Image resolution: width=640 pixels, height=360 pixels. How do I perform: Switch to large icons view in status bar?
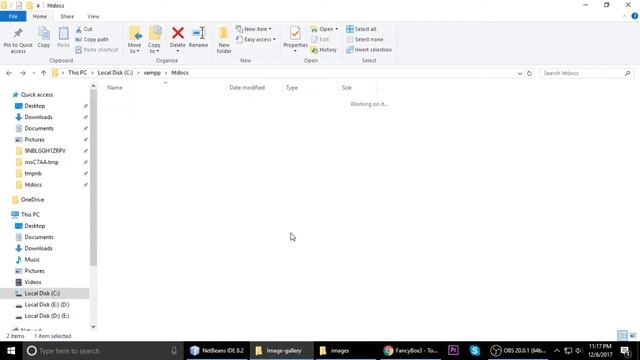tap(633, 336)
